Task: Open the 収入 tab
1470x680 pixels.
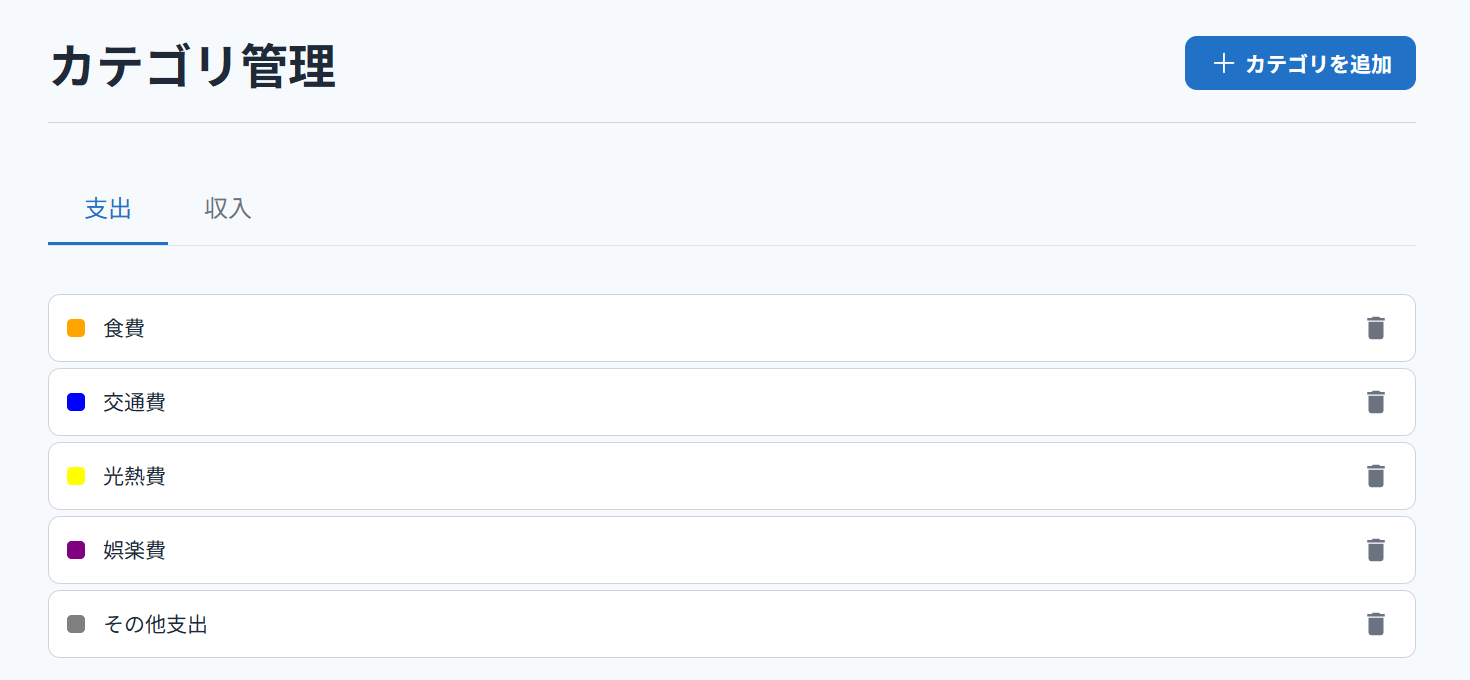Action: [228, 209]
